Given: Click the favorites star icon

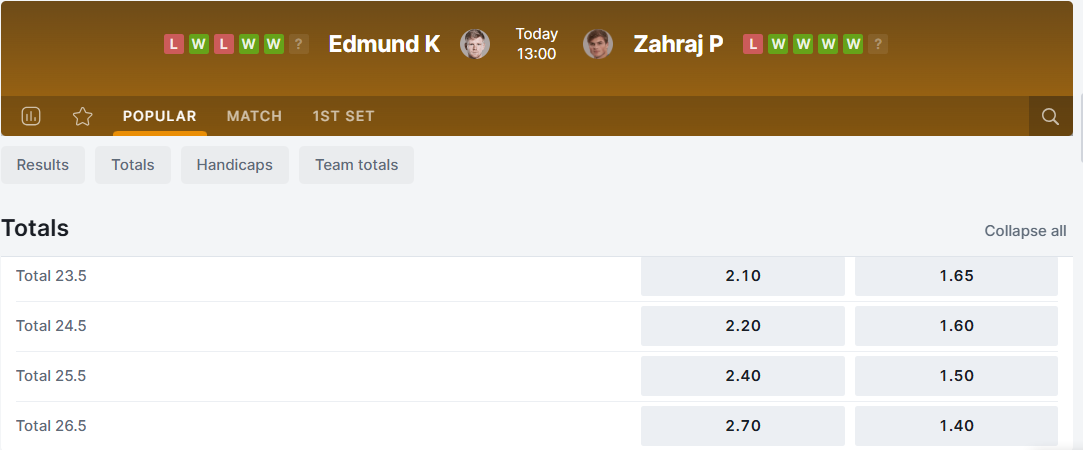Looking at the screenshot, I should [x=82, y=116].
